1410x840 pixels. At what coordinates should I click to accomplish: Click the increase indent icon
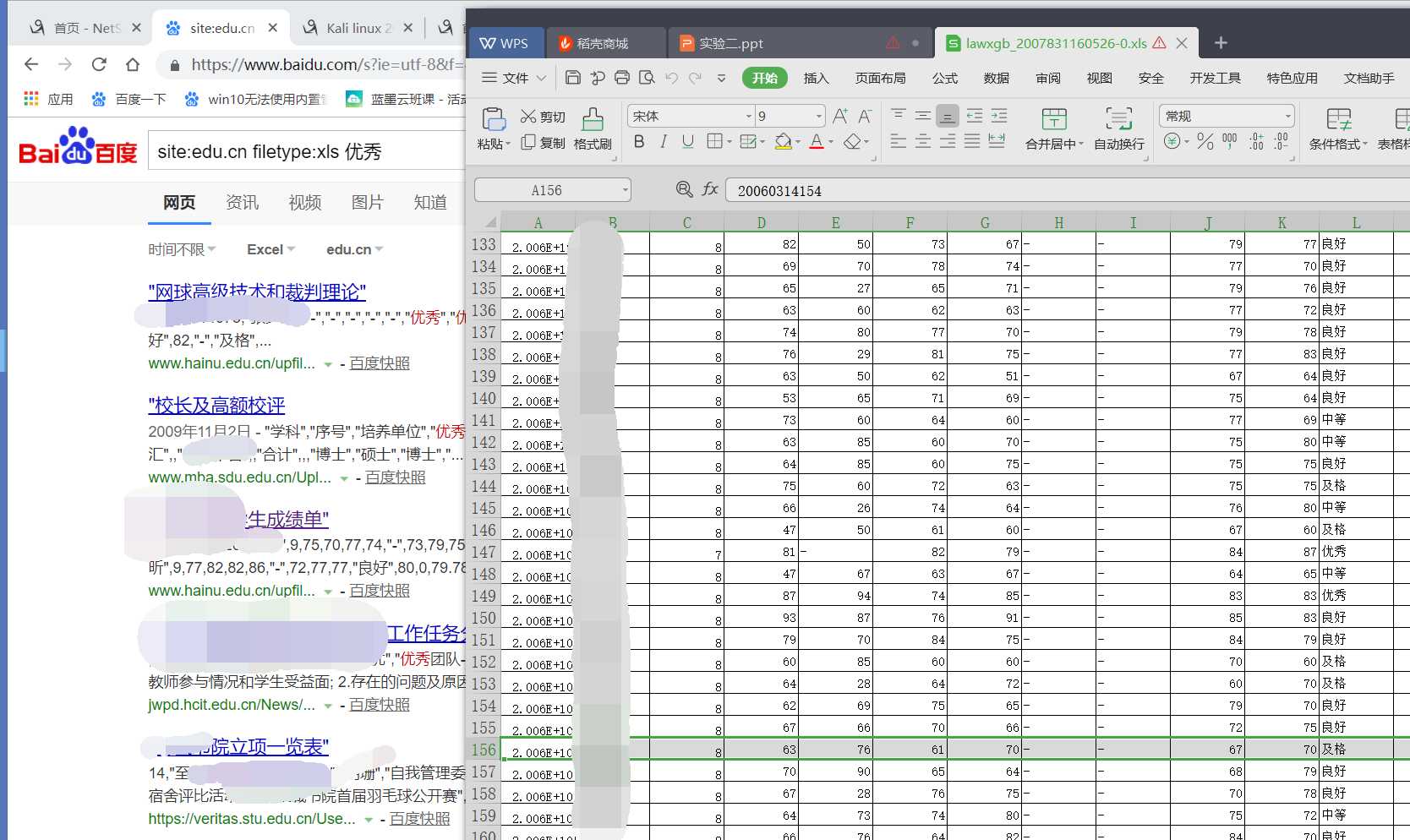click(999, 116)
